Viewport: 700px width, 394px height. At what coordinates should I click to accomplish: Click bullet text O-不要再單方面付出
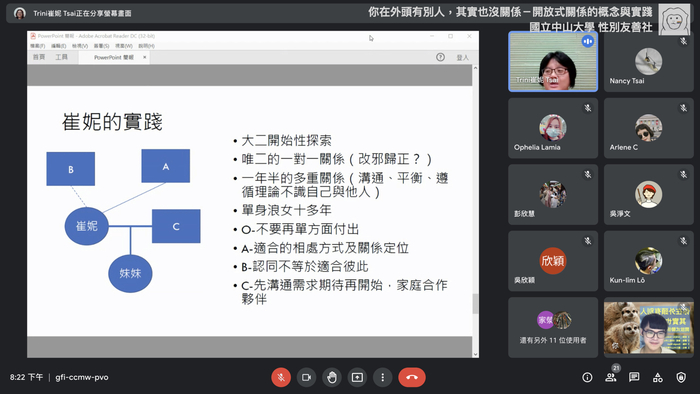[x=300, y=229]
